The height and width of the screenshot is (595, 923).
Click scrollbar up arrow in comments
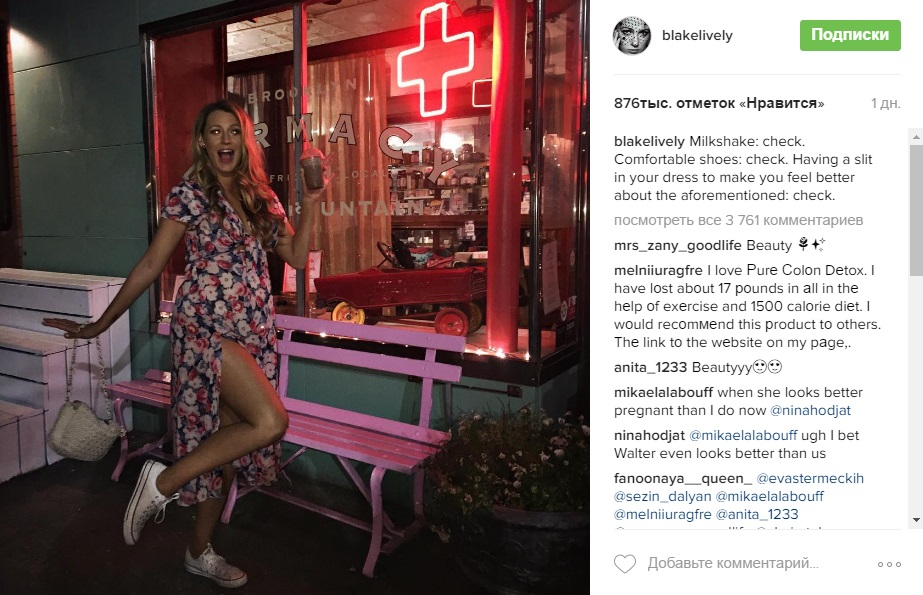916,136
